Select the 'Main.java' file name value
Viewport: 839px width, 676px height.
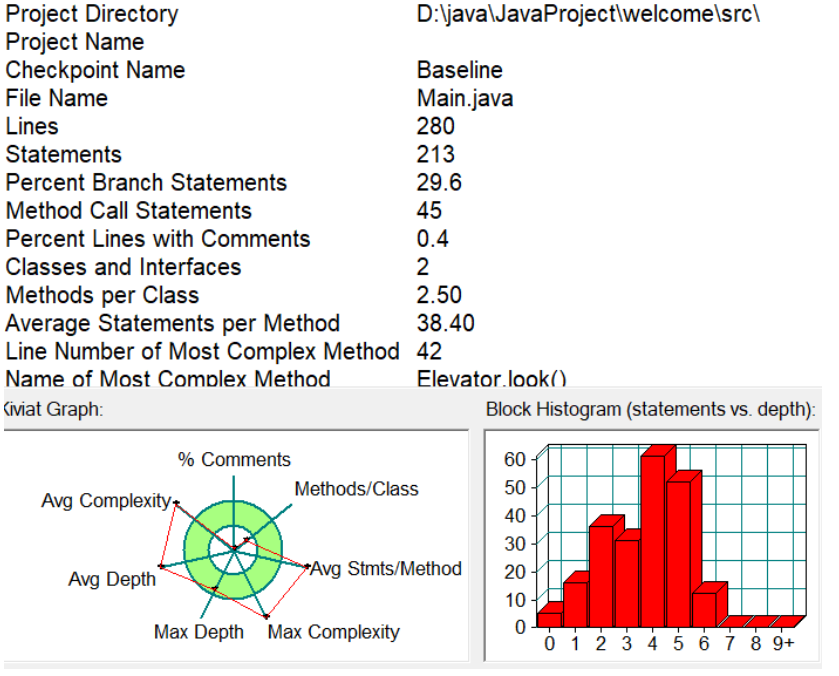465,98
